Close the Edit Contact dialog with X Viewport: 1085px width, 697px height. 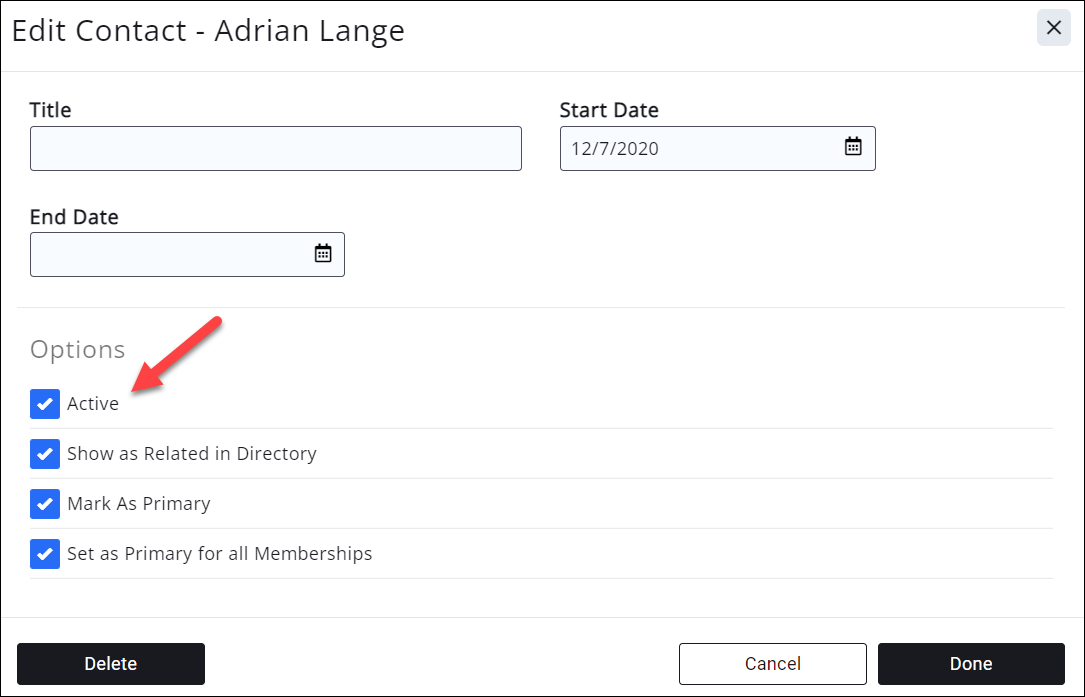tap(1053, 28)
